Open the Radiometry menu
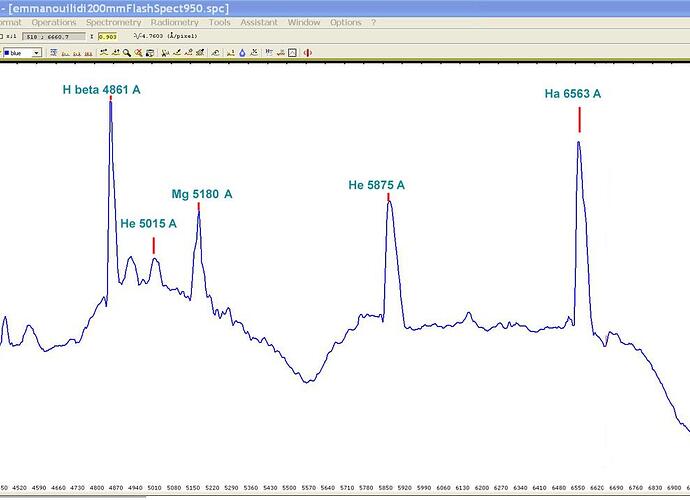This screenshot has width=690, height=500. pos(174,22)
